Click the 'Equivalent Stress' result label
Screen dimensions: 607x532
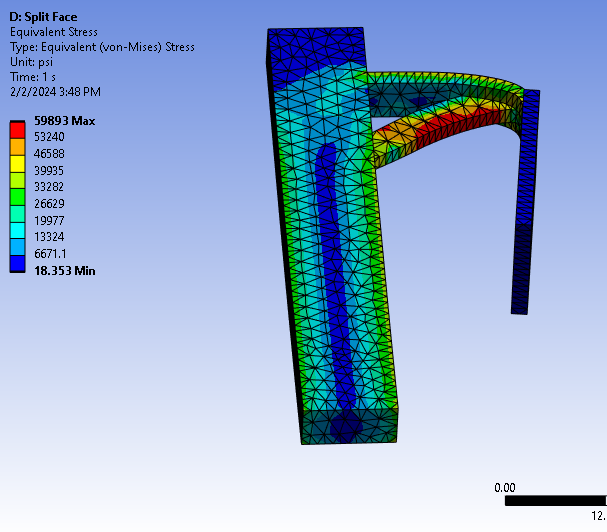pyautogui.click(x=54, y=32)
